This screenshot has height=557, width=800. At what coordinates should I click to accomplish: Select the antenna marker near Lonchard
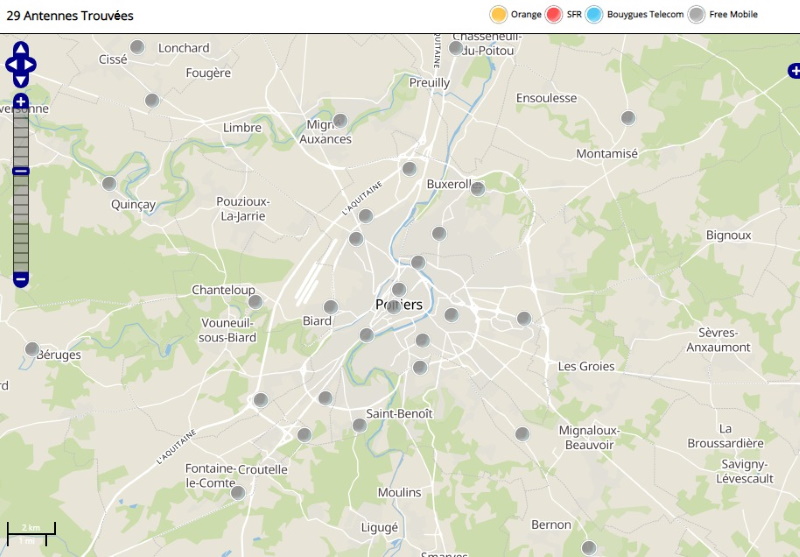138,47
